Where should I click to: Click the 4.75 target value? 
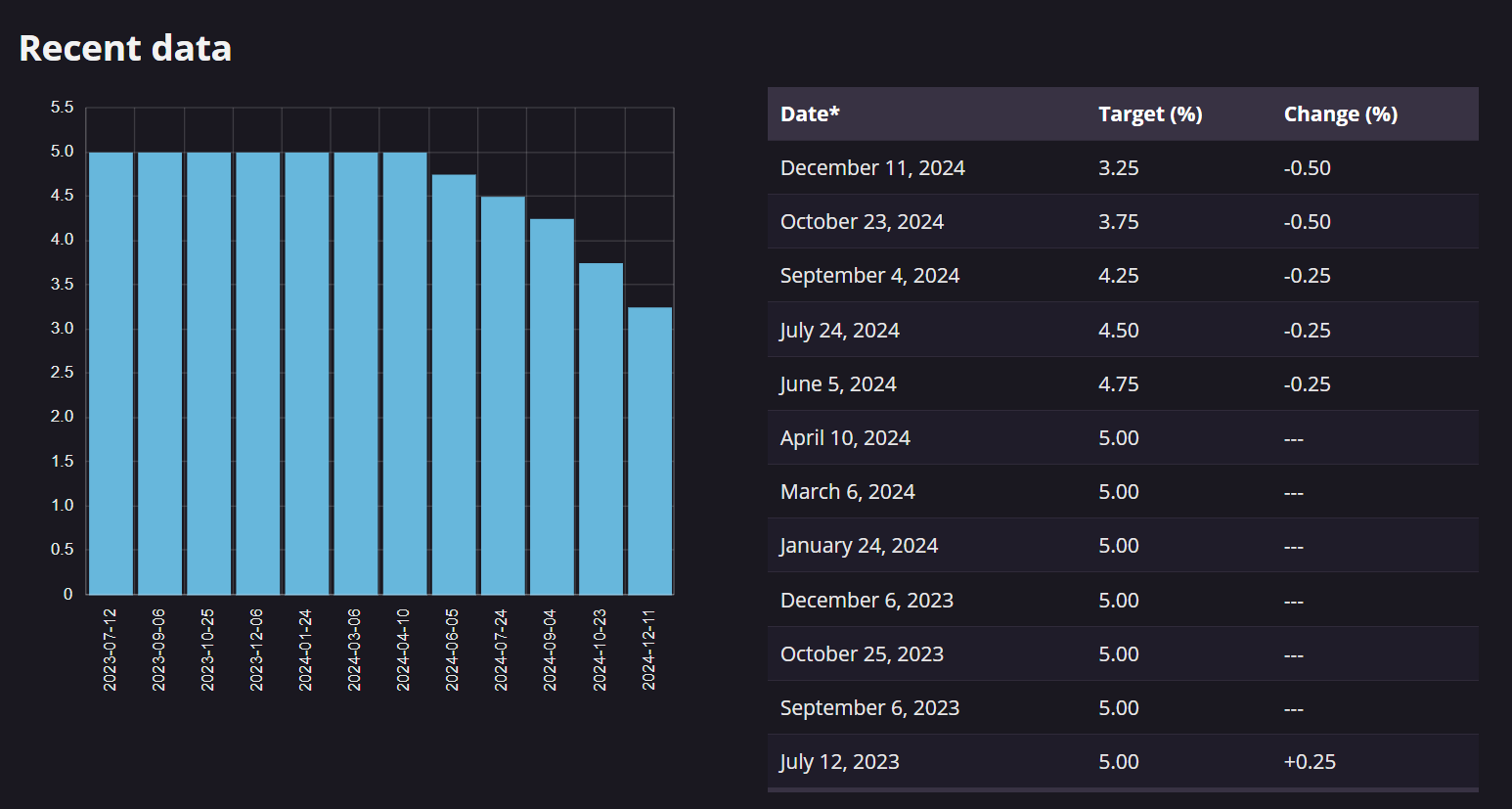coord(1119,384)
